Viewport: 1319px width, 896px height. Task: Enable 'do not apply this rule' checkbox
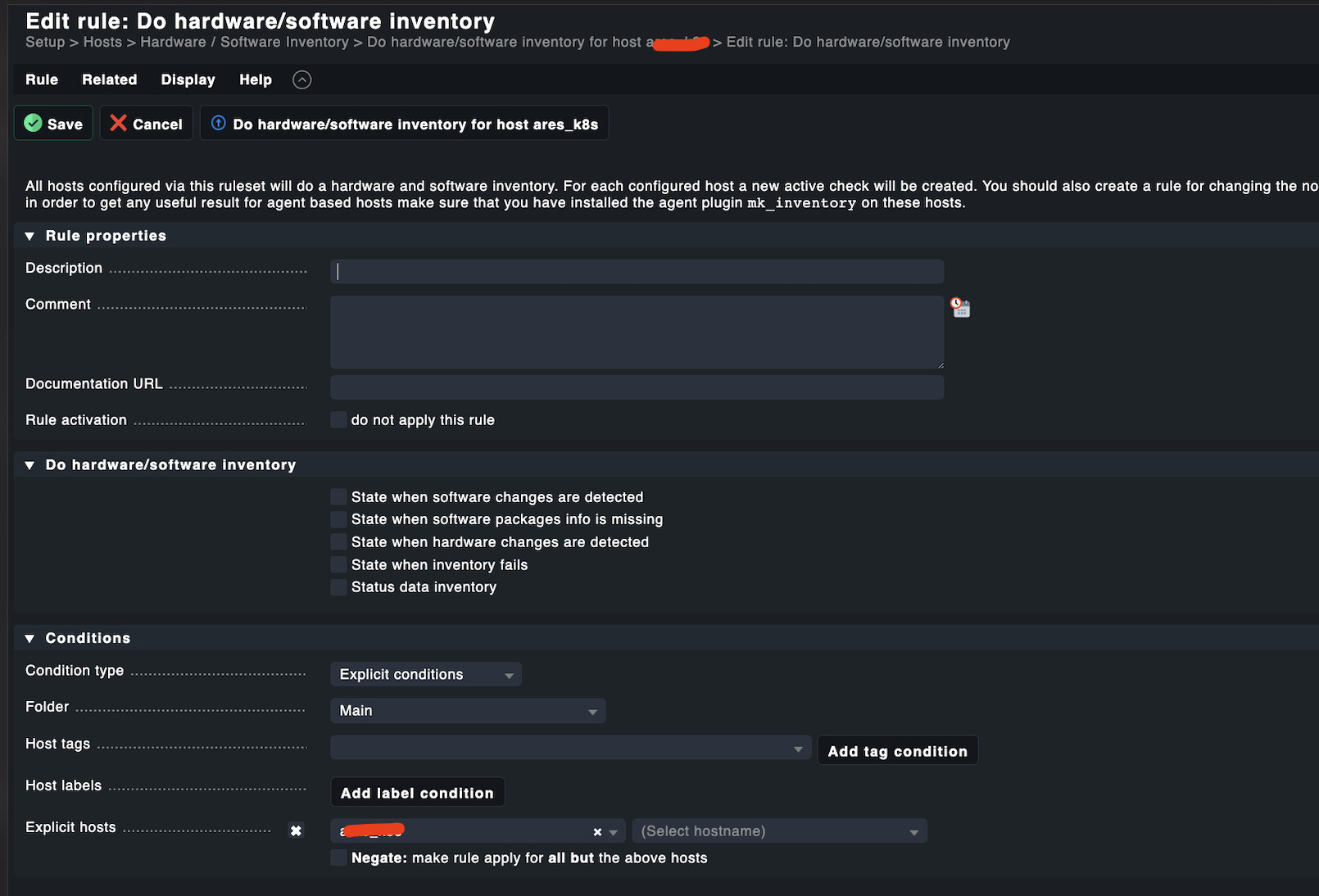tap(338, 419)
